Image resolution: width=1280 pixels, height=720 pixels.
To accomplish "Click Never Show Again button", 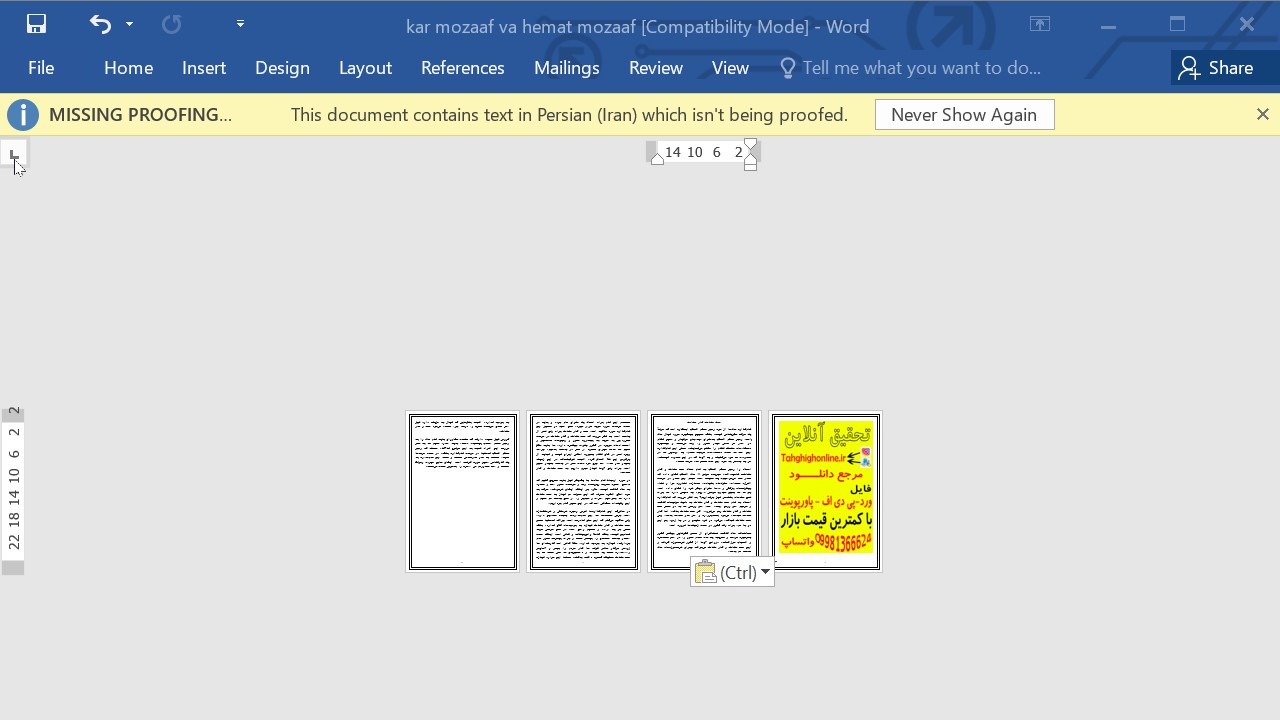I will (x=964, y=115).
